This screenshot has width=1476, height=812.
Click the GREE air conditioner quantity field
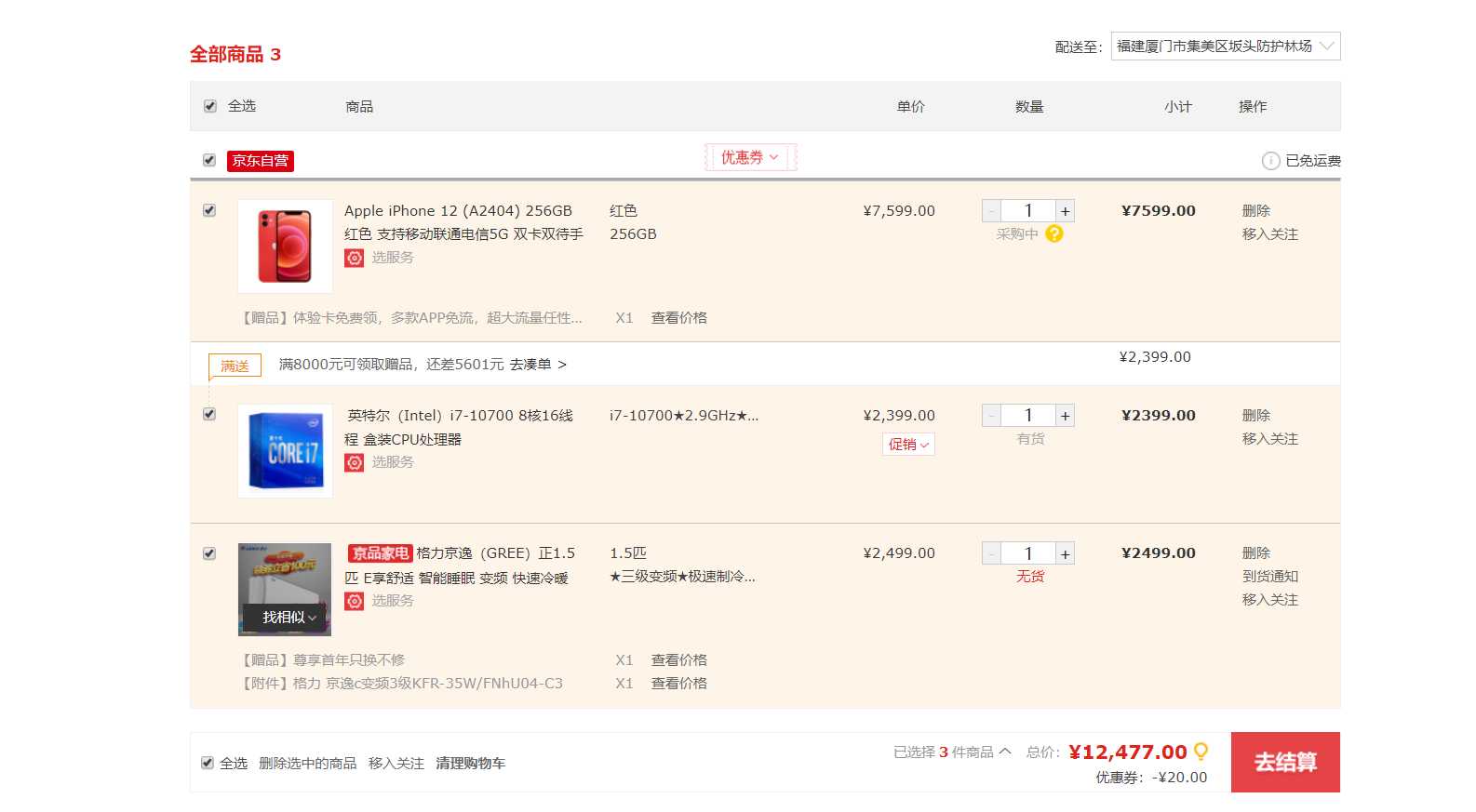point(1028,553)
